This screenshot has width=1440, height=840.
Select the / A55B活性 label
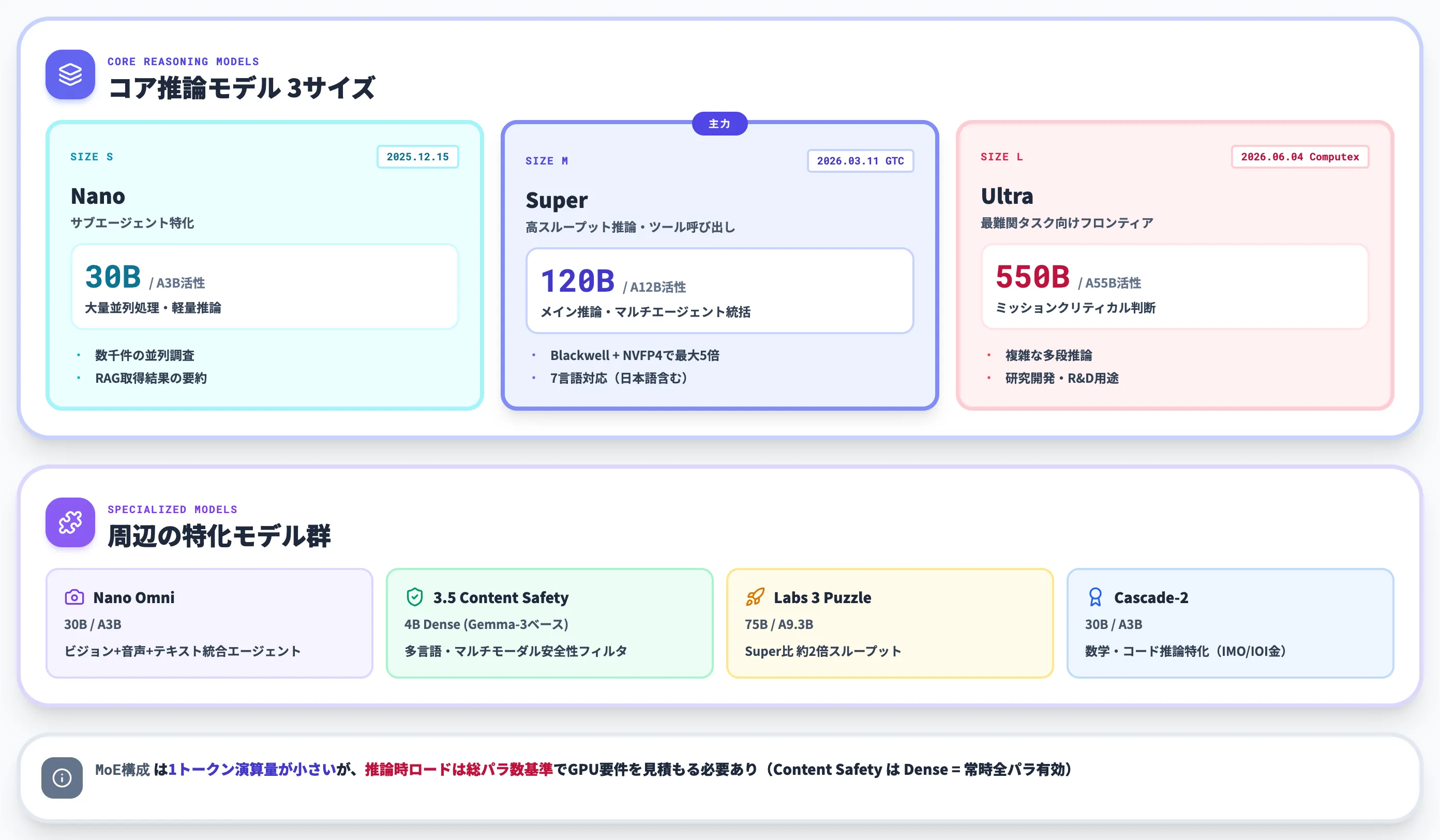[x=1109, y=283]
